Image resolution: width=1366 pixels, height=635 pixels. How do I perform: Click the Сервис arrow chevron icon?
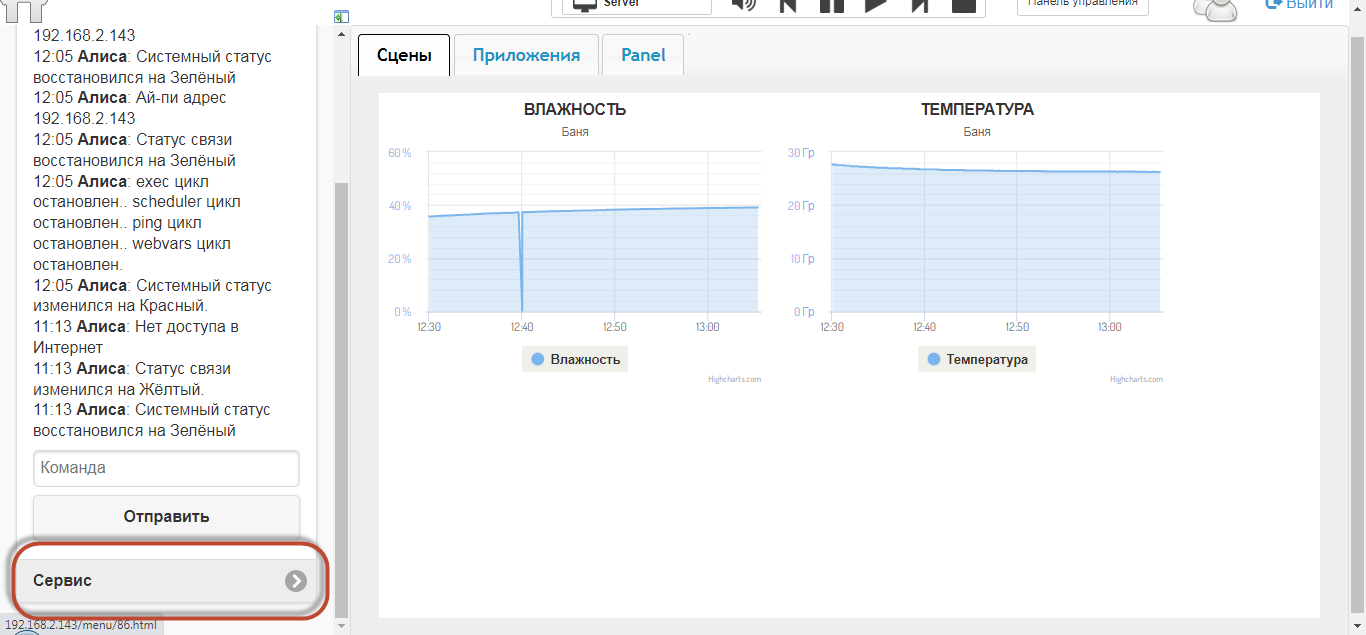coord(295,581)
